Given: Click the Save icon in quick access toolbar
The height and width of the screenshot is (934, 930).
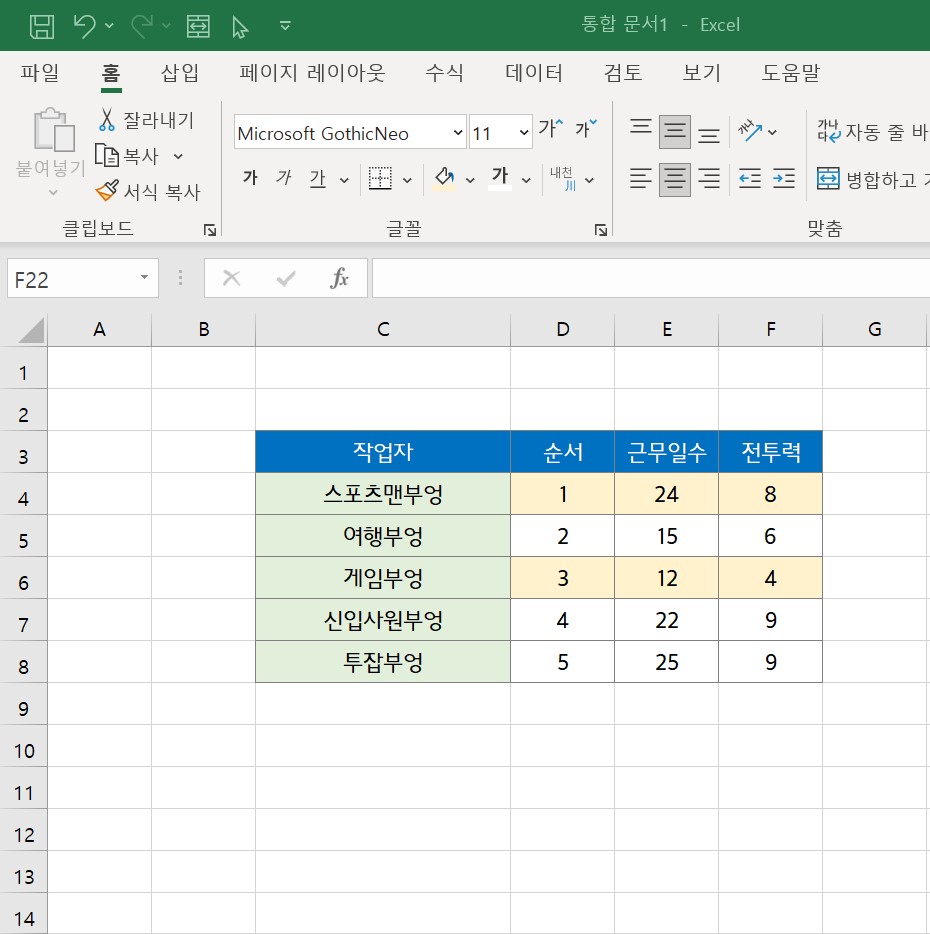Looking at the screenshot, I should pyautogui.click(x=42, y=26).
